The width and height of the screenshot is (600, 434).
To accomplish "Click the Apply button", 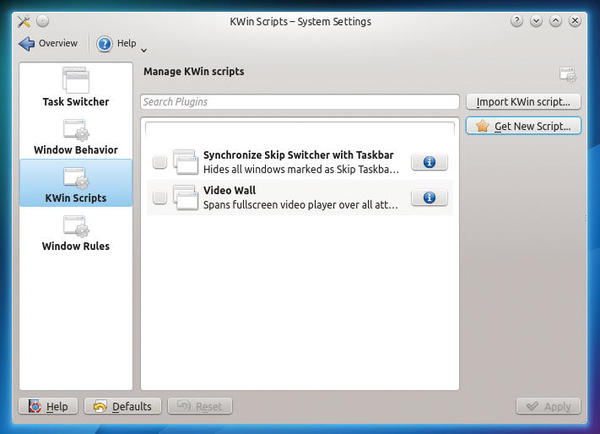I will point(548,406).
